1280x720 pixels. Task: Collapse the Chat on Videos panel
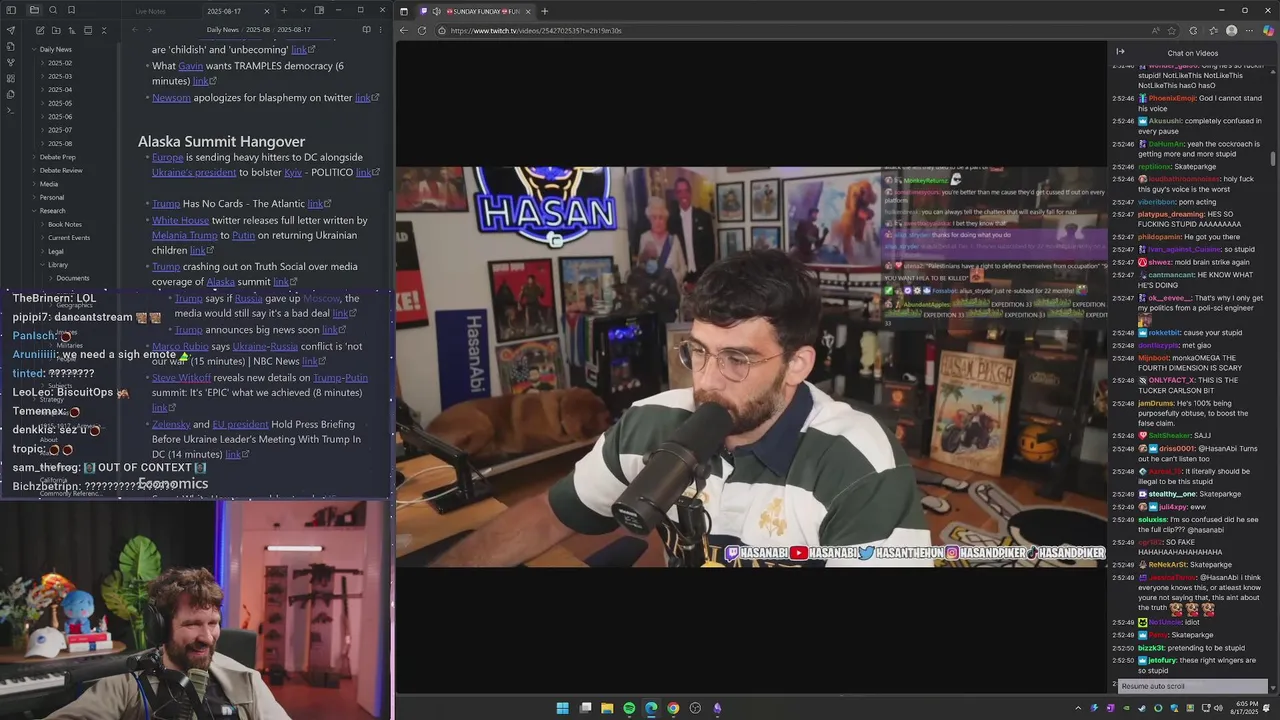[1120, 52]
